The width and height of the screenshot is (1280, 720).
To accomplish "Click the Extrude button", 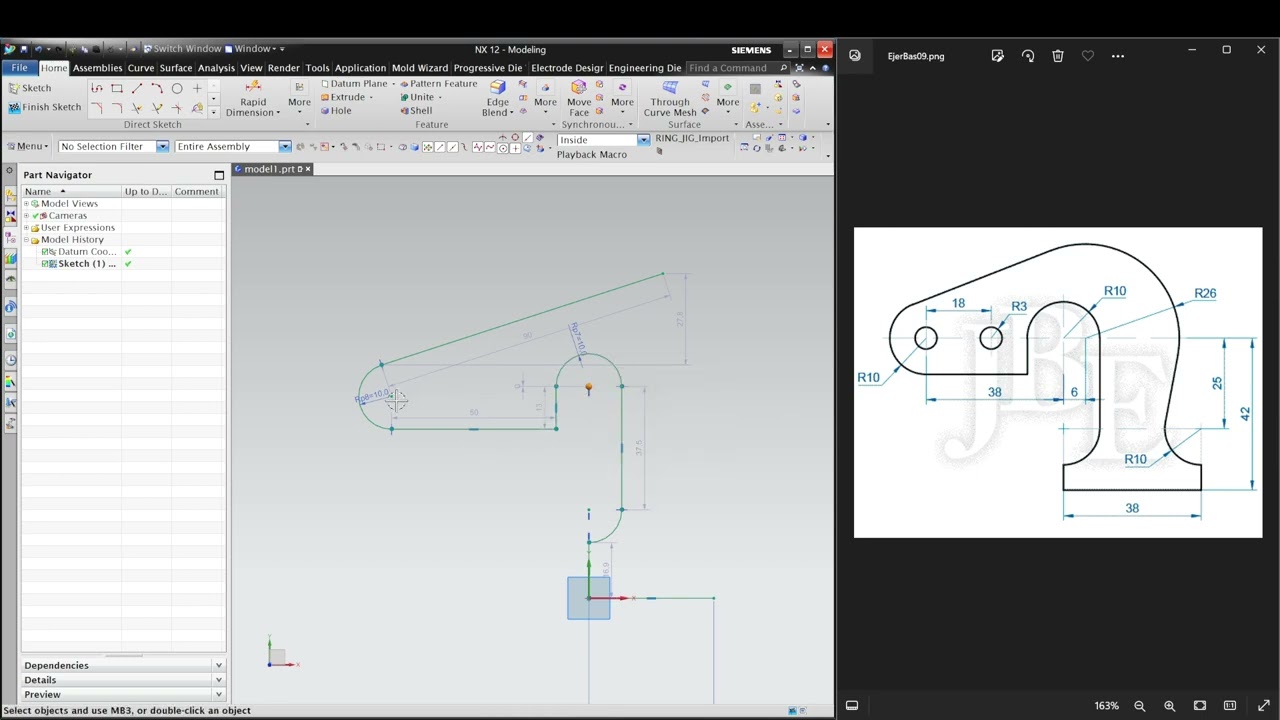I will click(342, 97).
